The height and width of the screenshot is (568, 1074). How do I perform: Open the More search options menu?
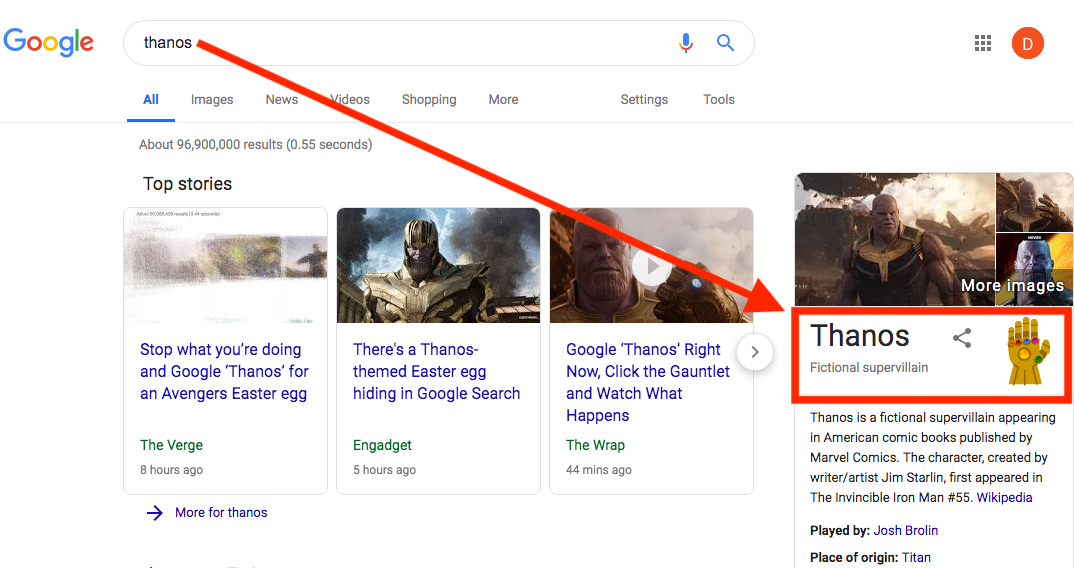point(503,100)
